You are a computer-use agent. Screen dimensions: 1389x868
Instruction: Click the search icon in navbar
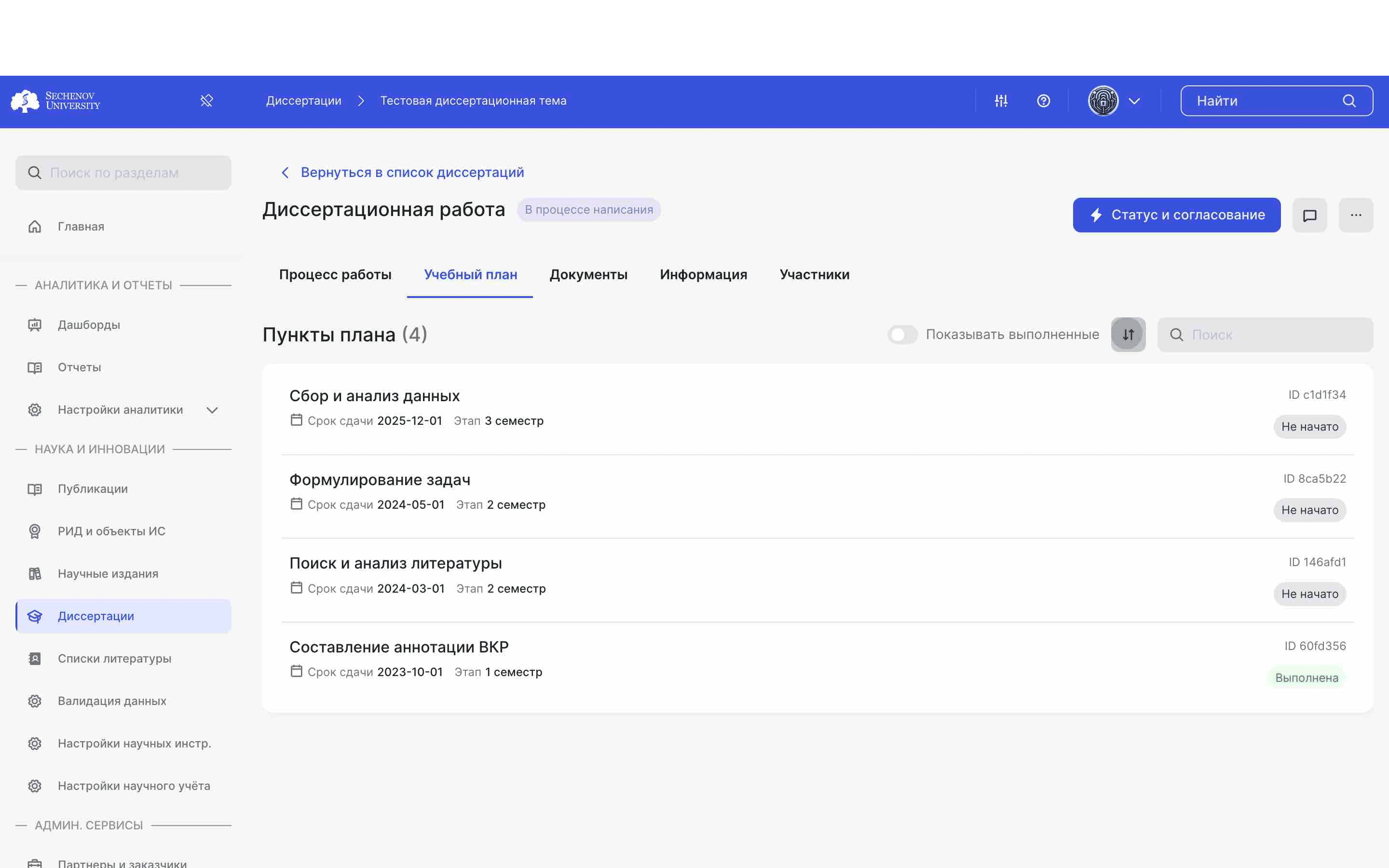[x=1350, y=100]
